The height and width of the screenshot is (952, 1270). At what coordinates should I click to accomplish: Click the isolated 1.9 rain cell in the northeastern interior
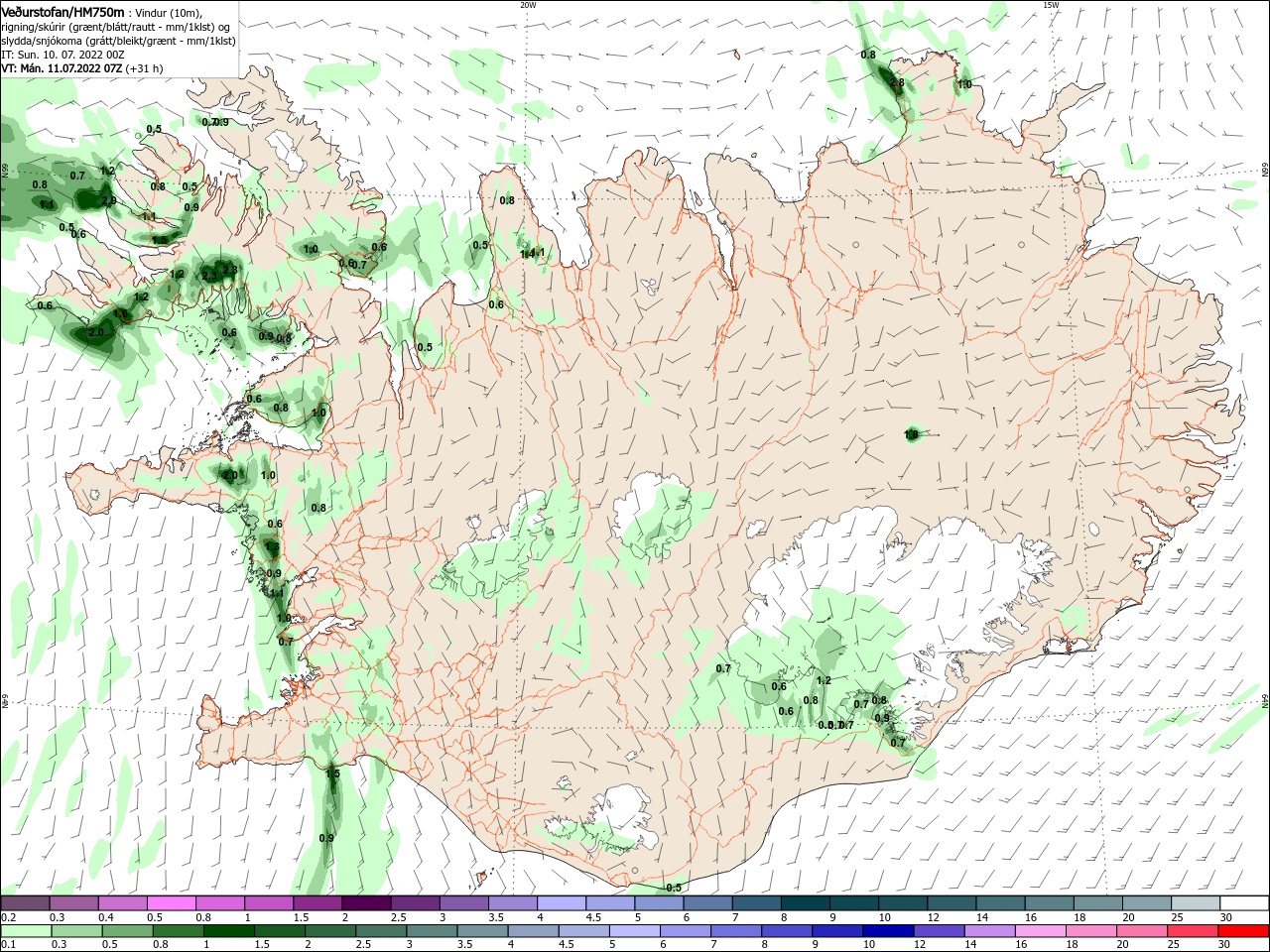point(913,433)
